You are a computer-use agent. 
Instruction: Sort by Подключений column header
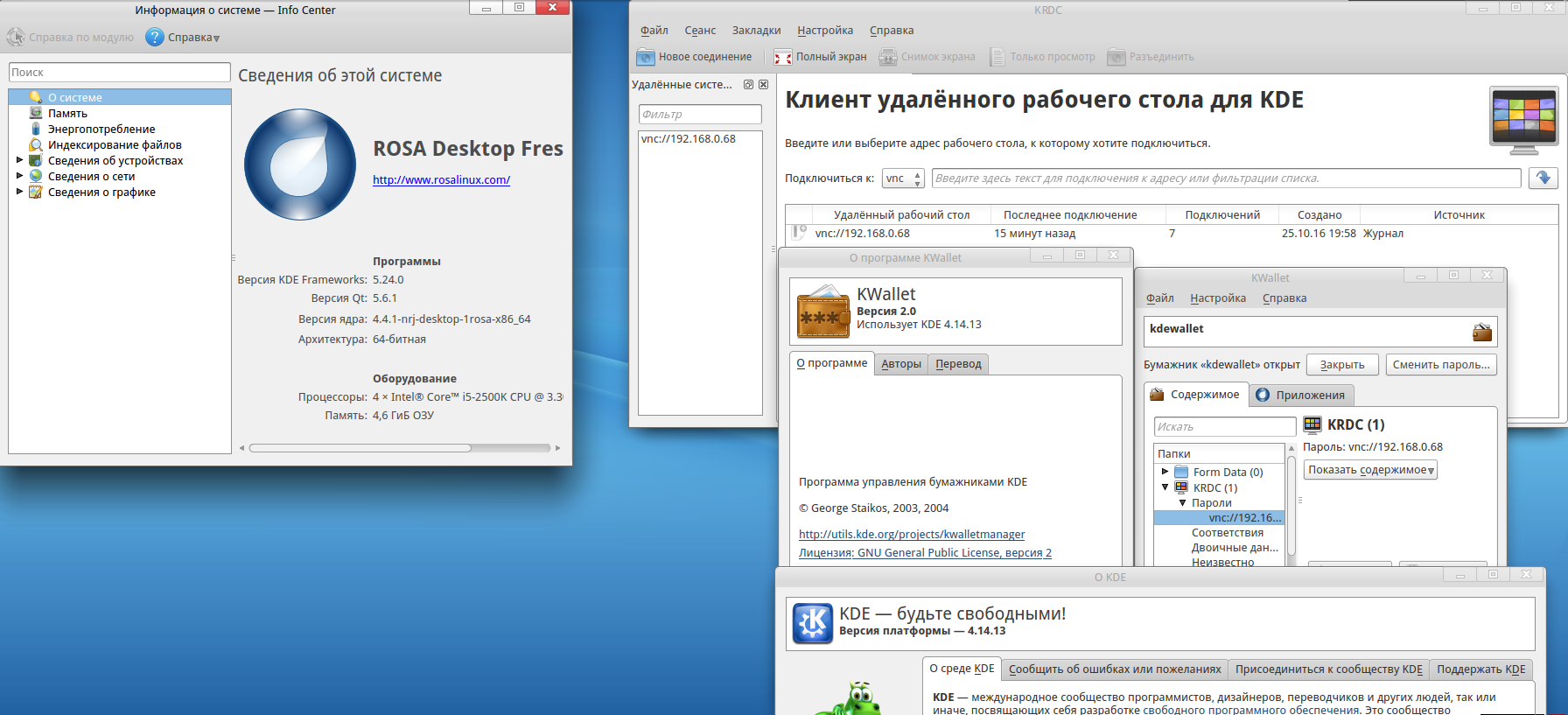pyautogui.click(x=1222, y=215)
